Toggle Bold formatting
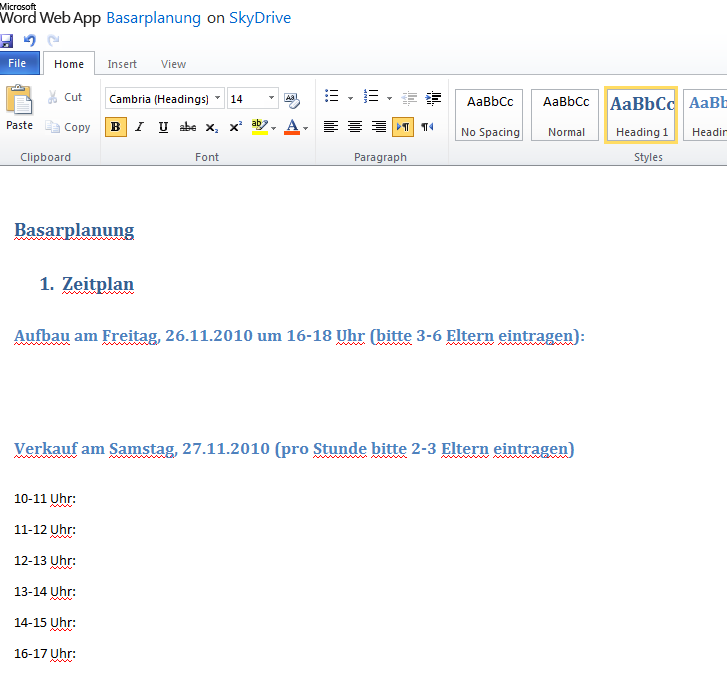The width and height of the screenshot is (727, 680). pos(116,127)
